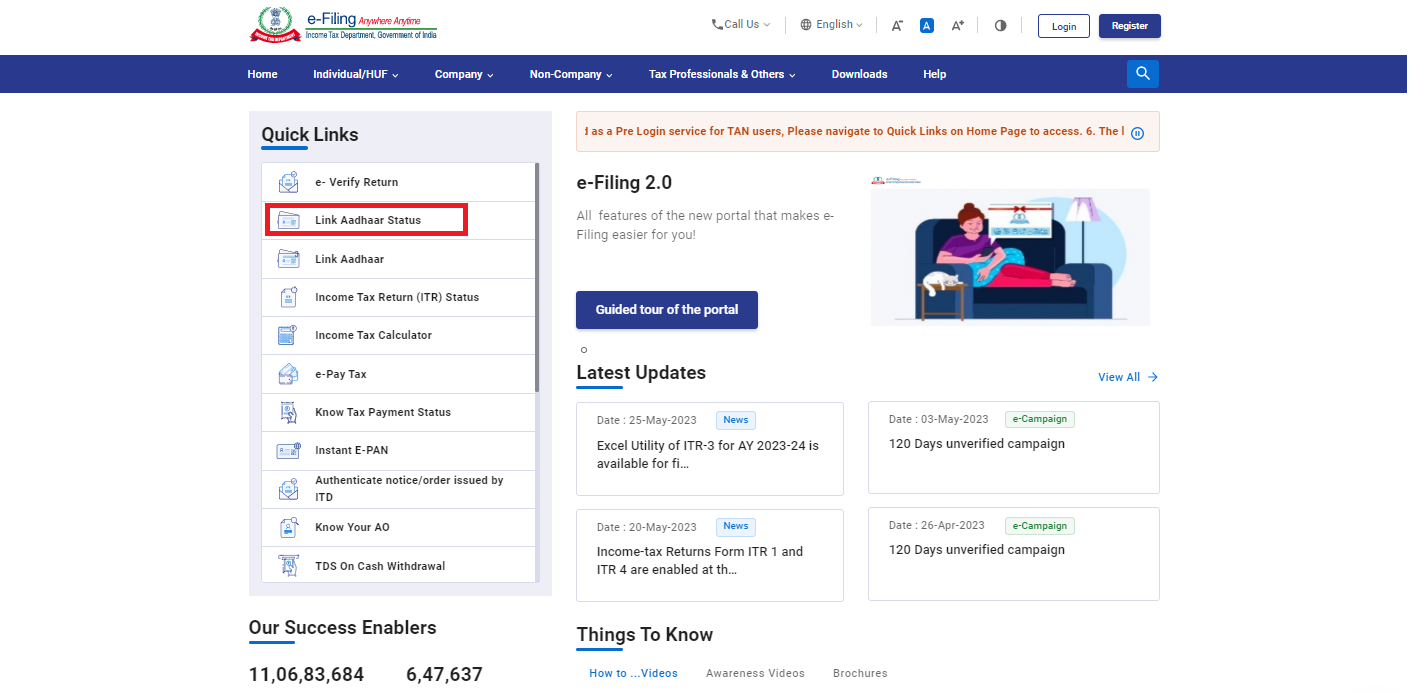This screenshot has height=693, width=1422.
Task: Start the Guided tour of the portal
Action: [x=666, y=310]
